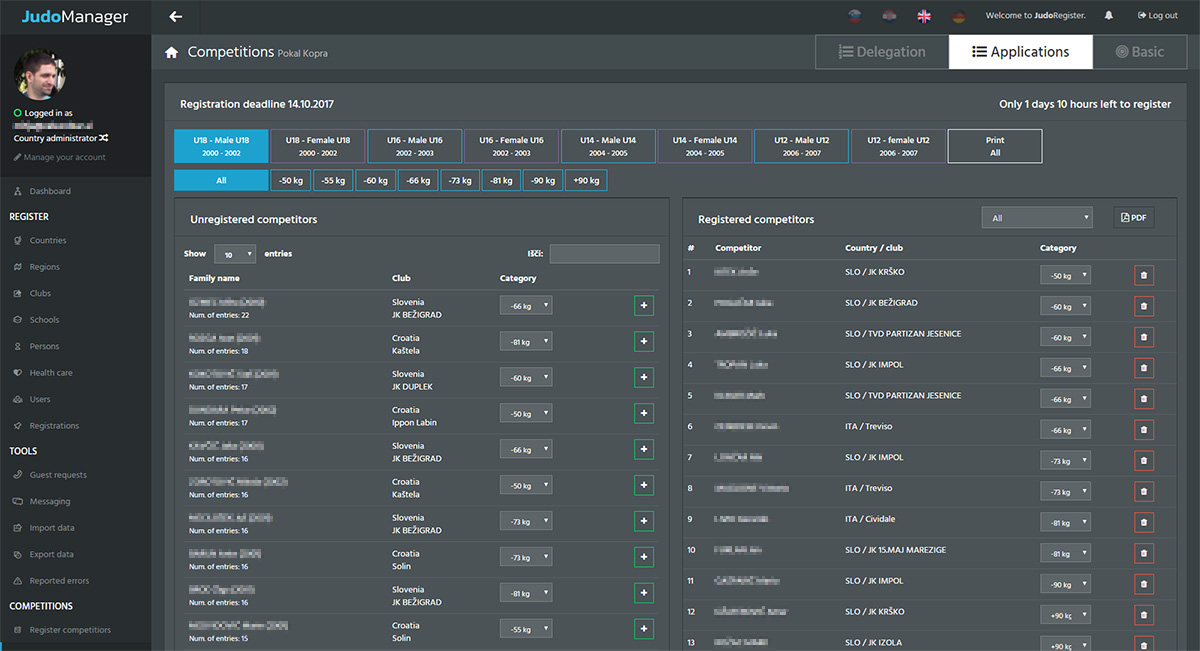
Task: Click the Log out link
Action: [1158, 16]
